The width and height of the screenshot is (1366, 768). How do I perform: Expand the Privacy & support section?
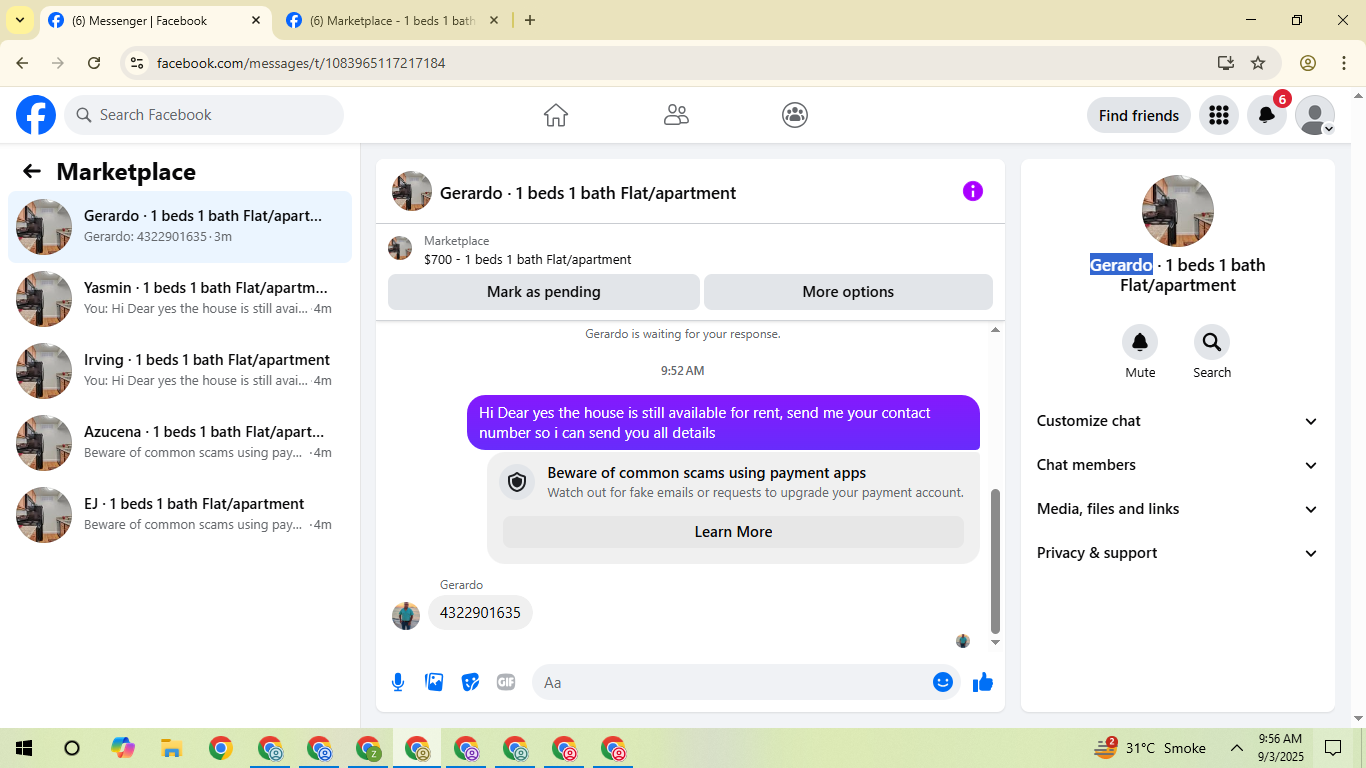coord(1178,553)
